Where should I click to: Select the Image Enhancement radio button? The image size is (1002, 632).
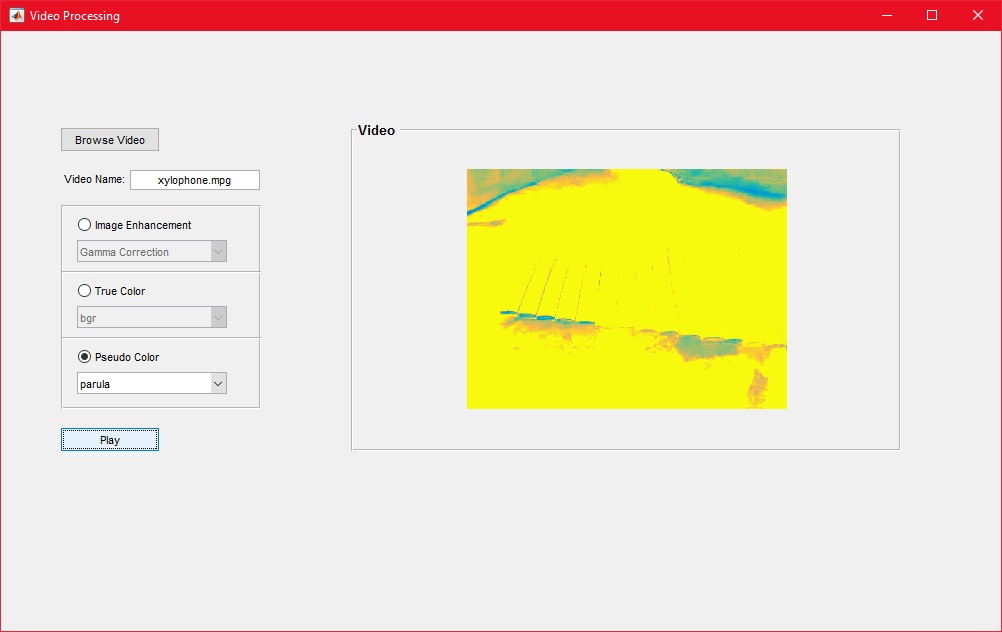click(84, 225)
